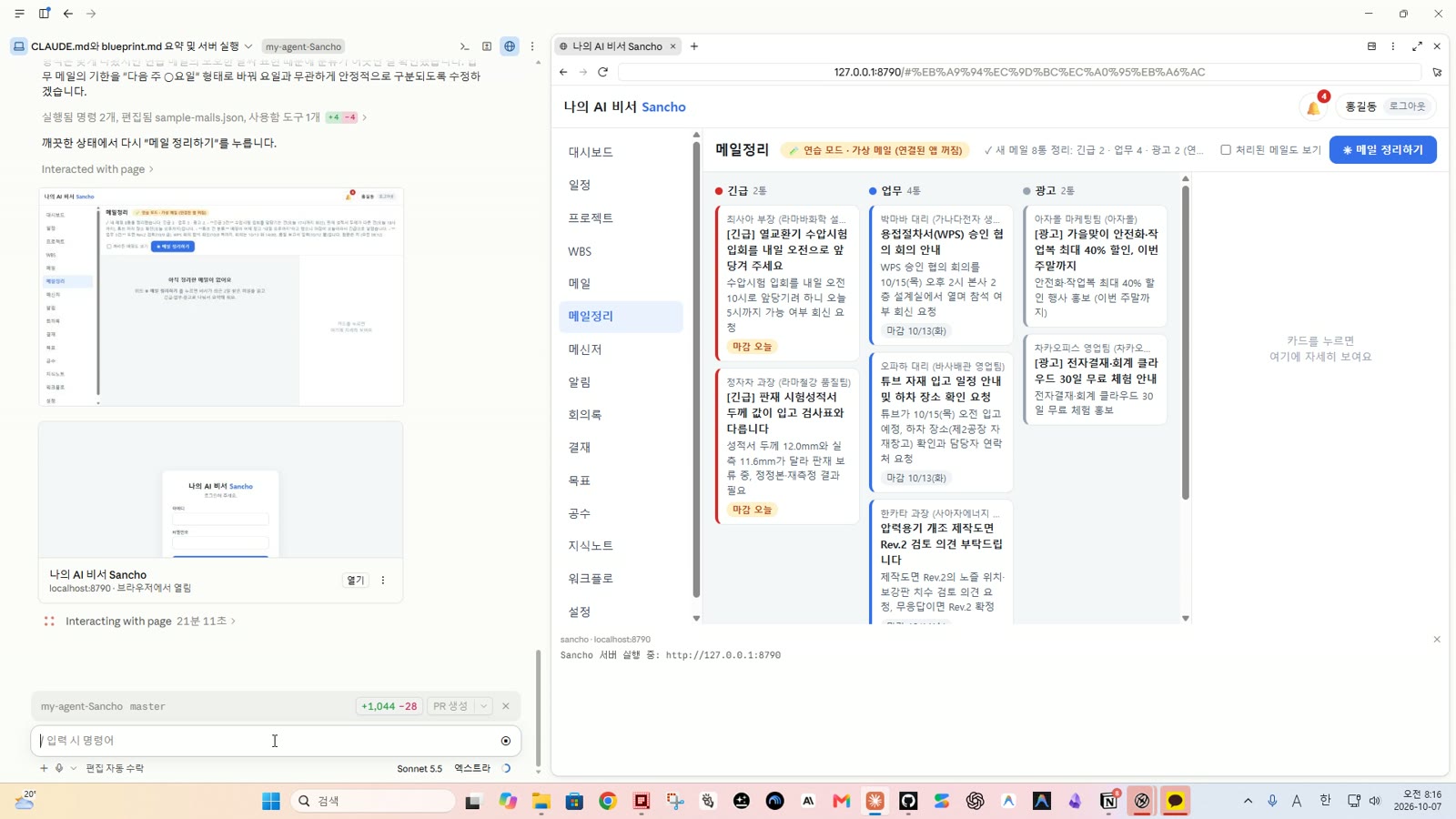Open the Notion icon in the taskbar
1456x819 pixels.
click(1108, 801)
